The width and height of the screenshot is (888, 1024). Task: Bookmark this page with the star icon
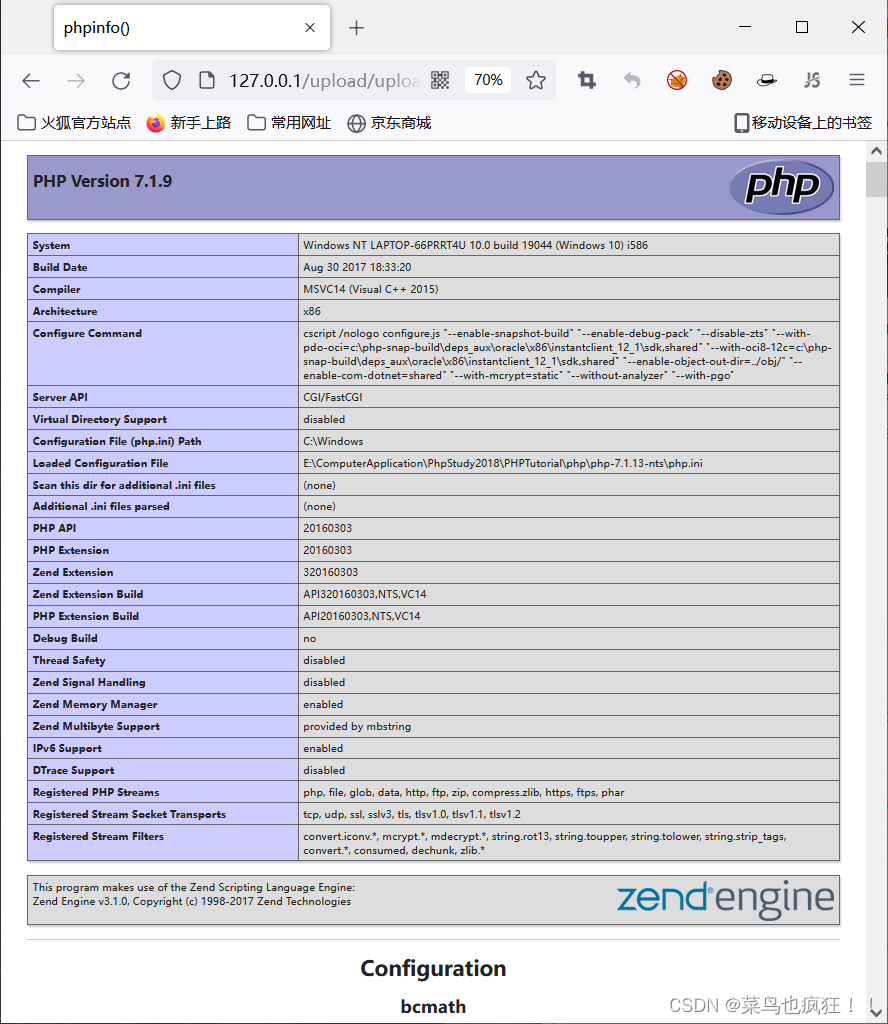pos(536,80)
